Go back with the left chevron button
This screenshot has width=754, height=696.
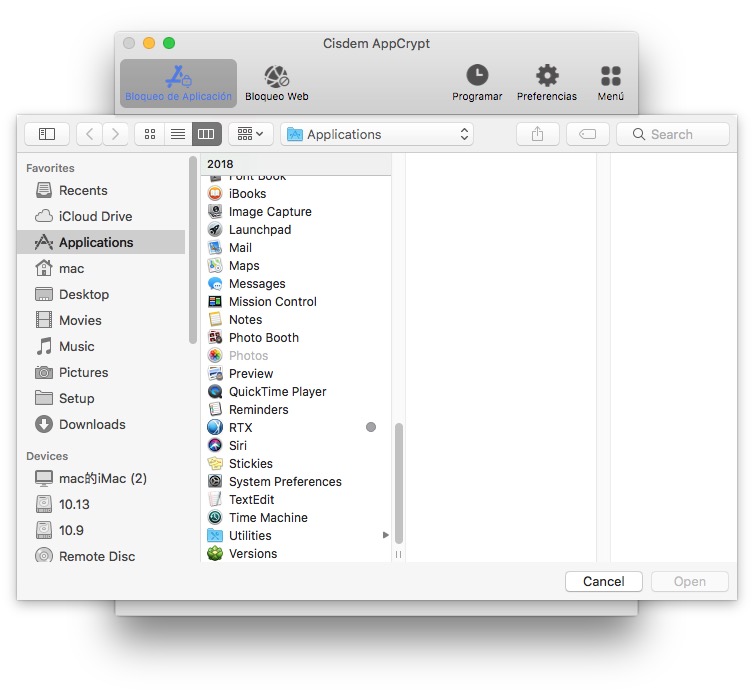89,134
